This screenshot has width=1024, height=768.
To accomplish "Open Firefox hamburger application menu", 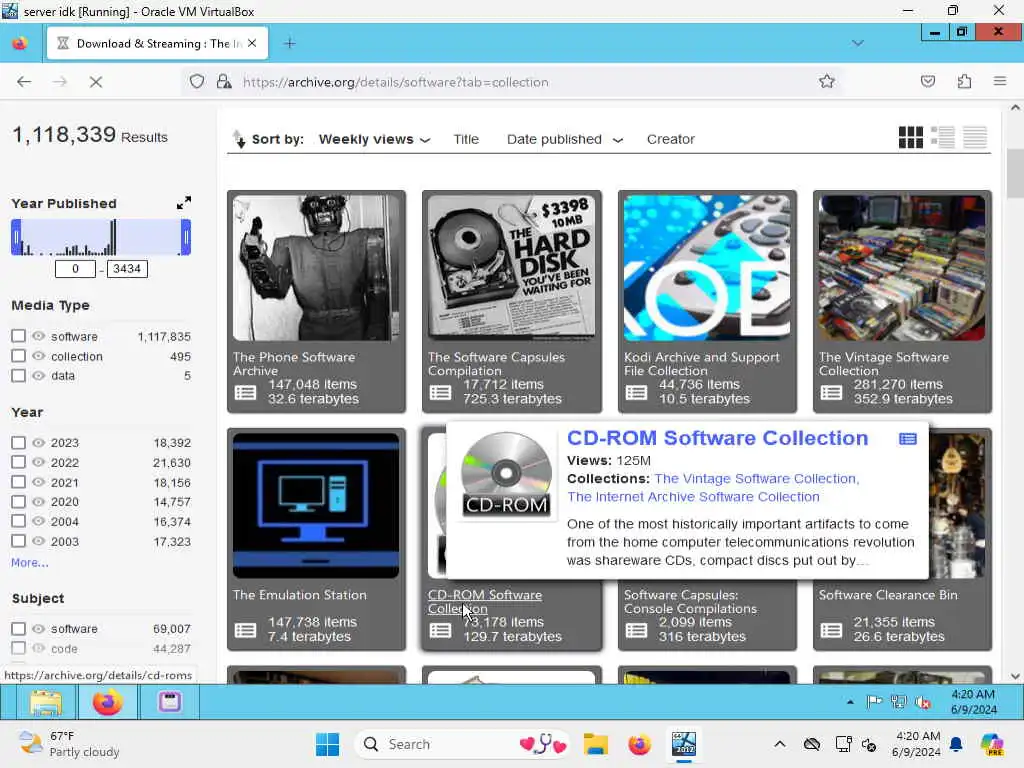I will pyautogui.click(x=1000, y=82).
